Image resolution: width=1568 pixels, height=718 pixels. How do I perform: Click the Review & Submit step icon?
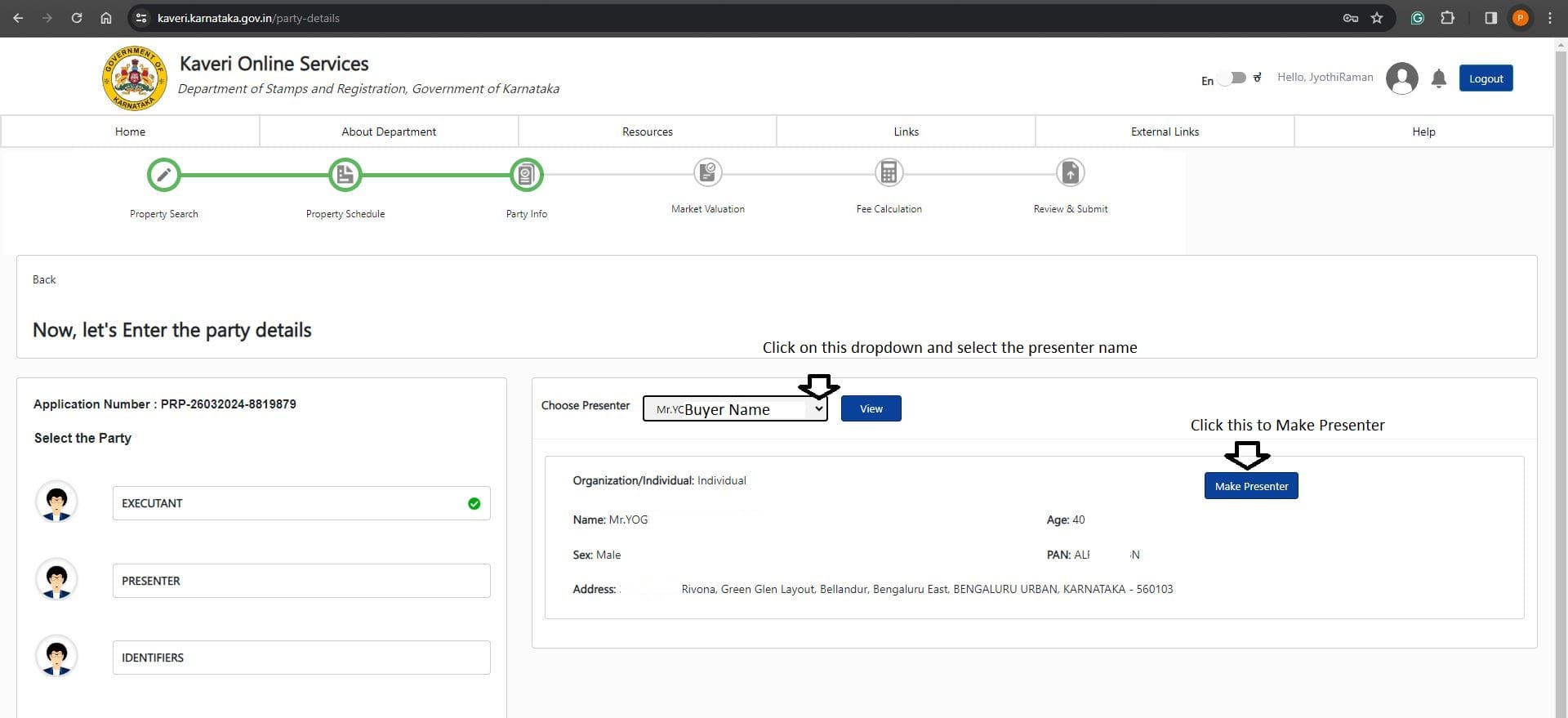(1070, 173)
